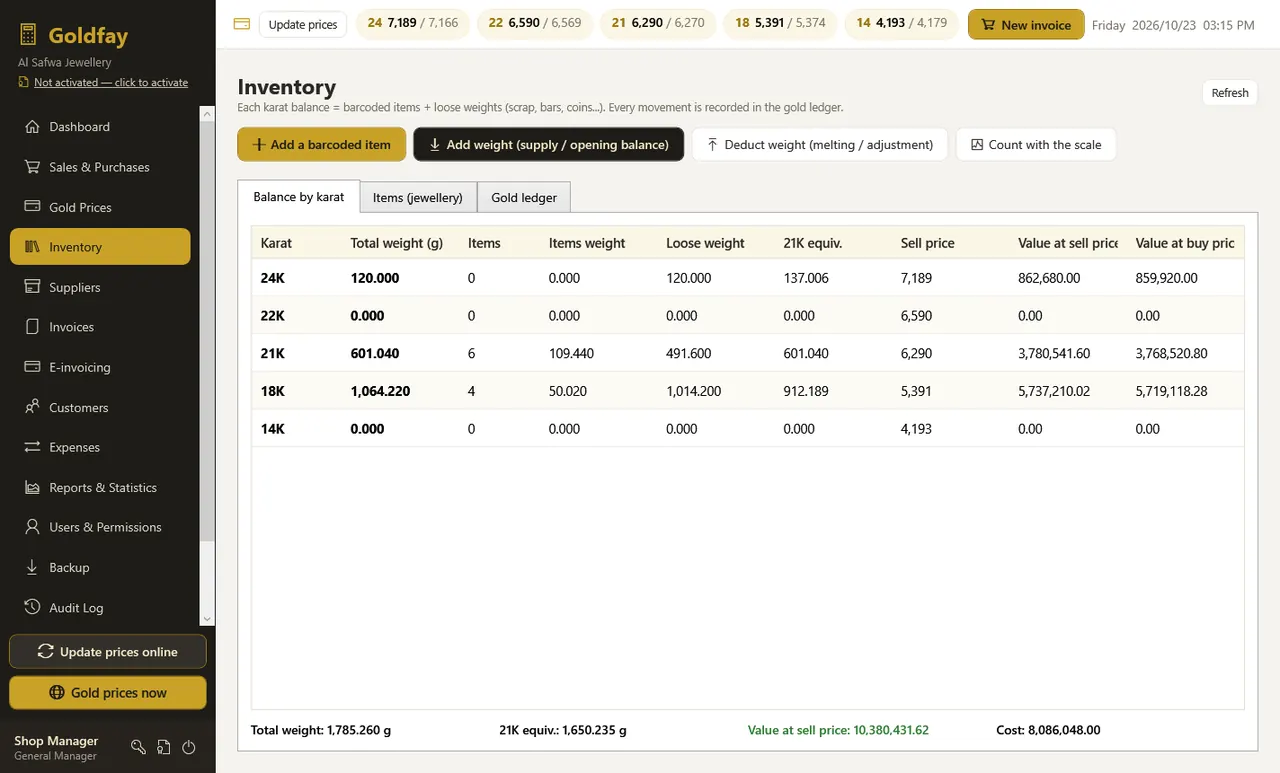Open the certificate document icon in the sidebar footer
This screenshot has width=1280, height=773.
[163, 747]
